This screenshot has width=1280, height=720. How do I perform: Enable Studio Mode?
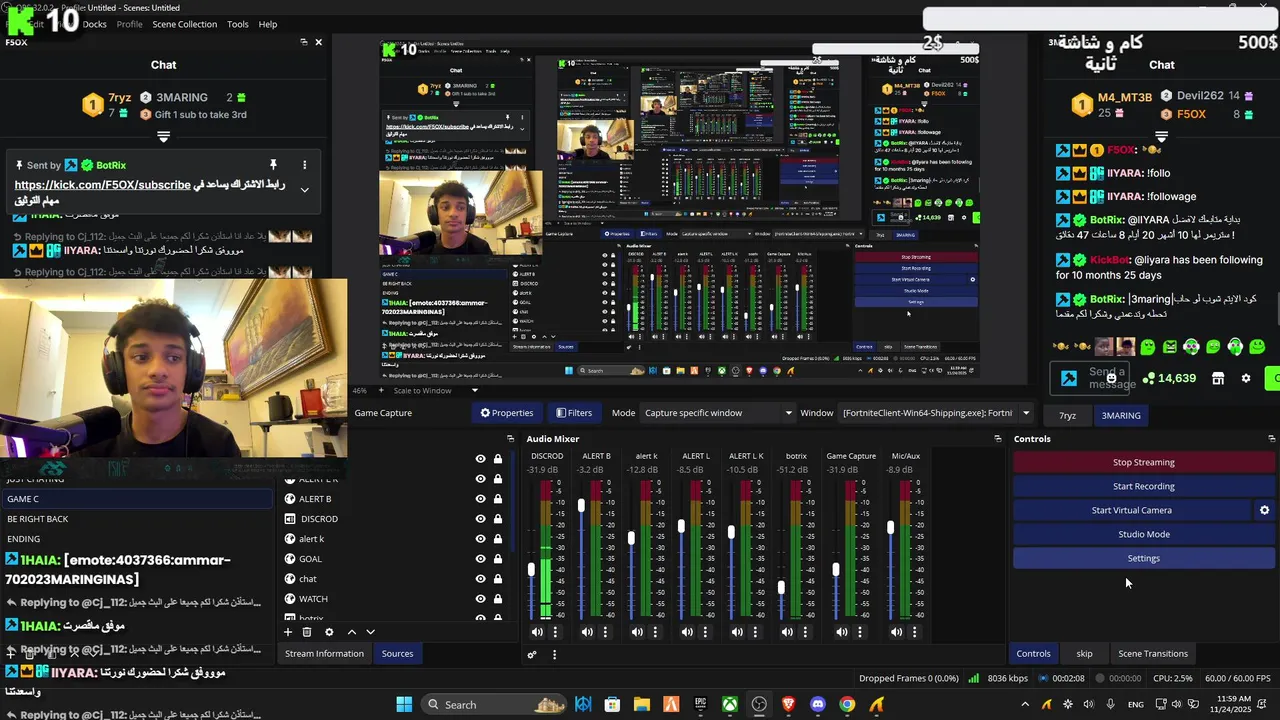click(1144, 534)
